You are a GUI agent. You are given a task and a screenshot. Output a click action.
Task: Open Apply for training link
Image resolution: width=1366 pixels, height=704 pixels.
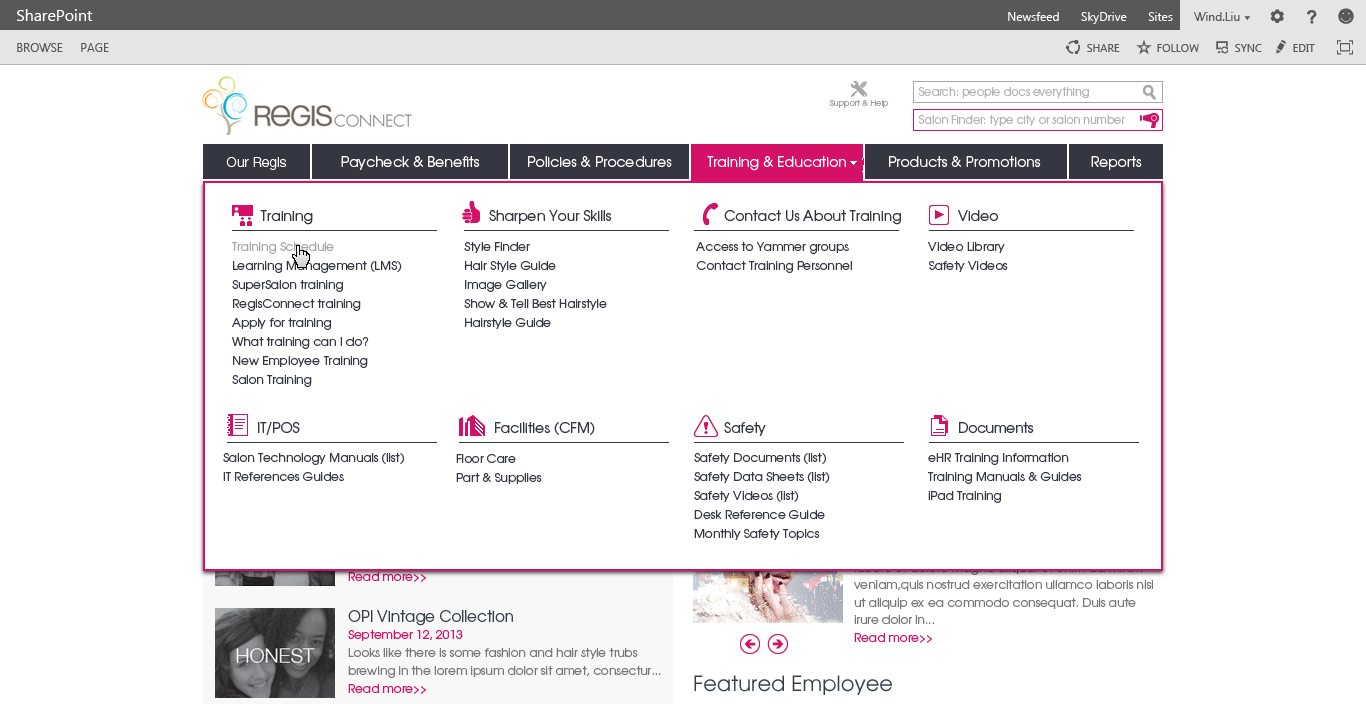(x=282, y=323)
